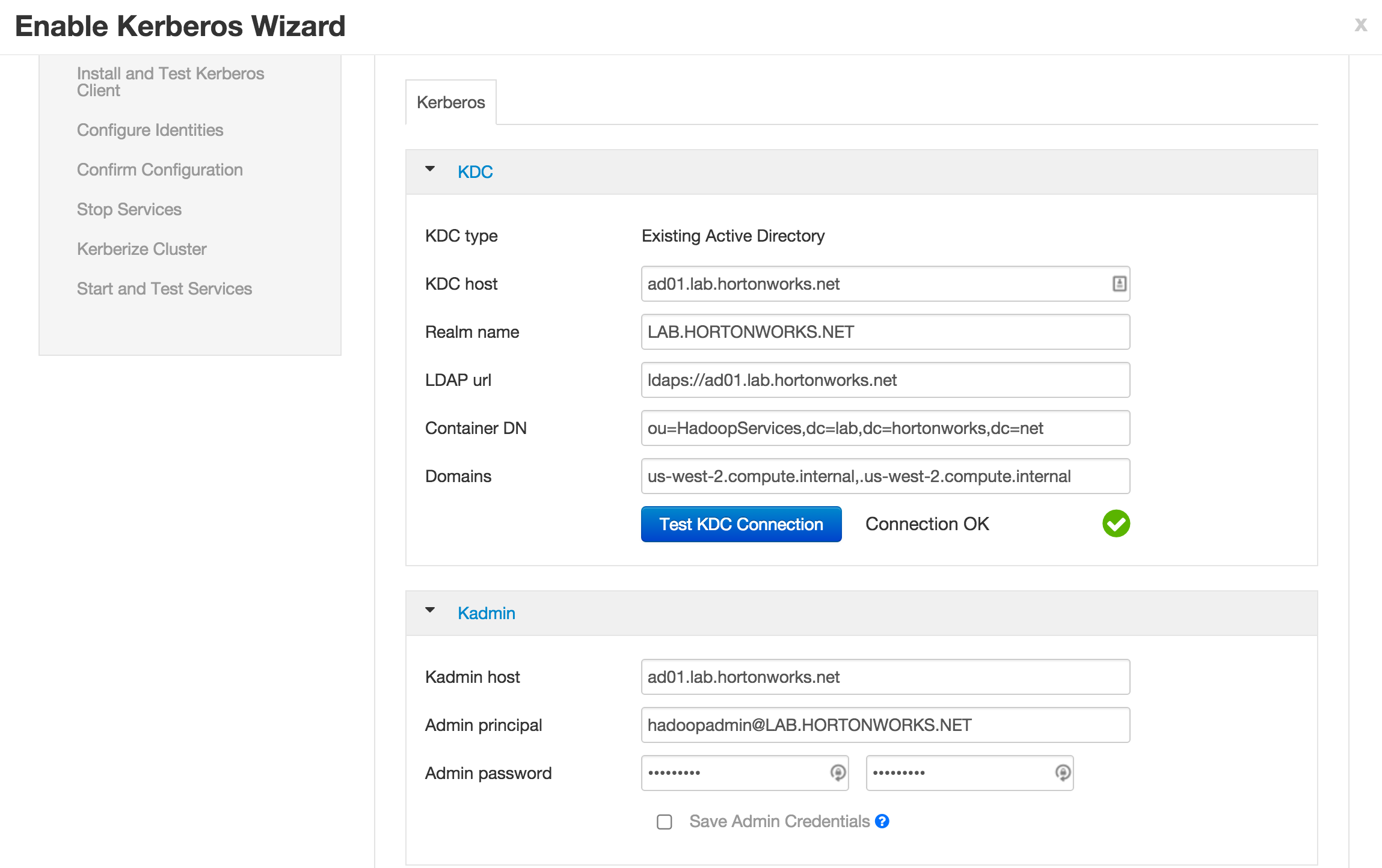The image size is (1382, 868).
Task: Select the Configure Identities wizard step
Action: 150,130
